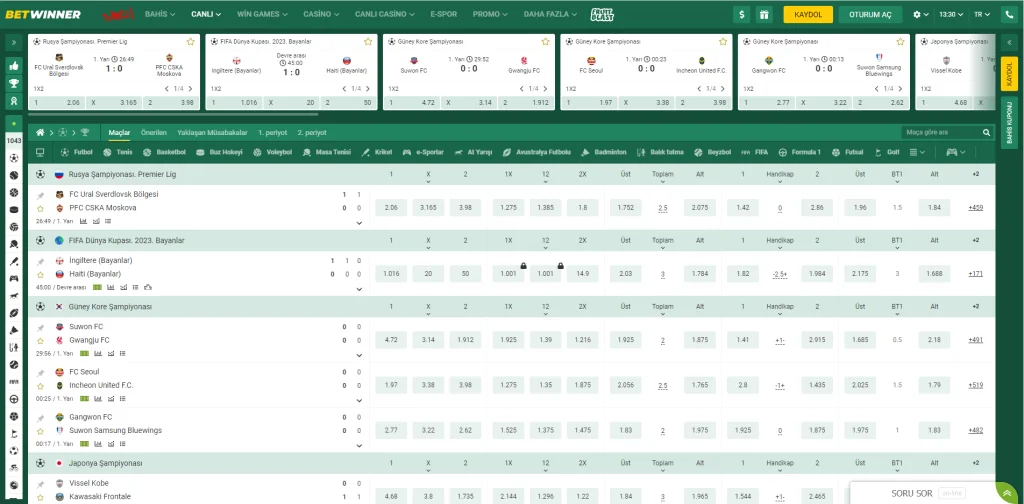Screen dimensions: 1024x504
Task: Select Masa Tenisi in the sports bar
Action: (327, 152)
